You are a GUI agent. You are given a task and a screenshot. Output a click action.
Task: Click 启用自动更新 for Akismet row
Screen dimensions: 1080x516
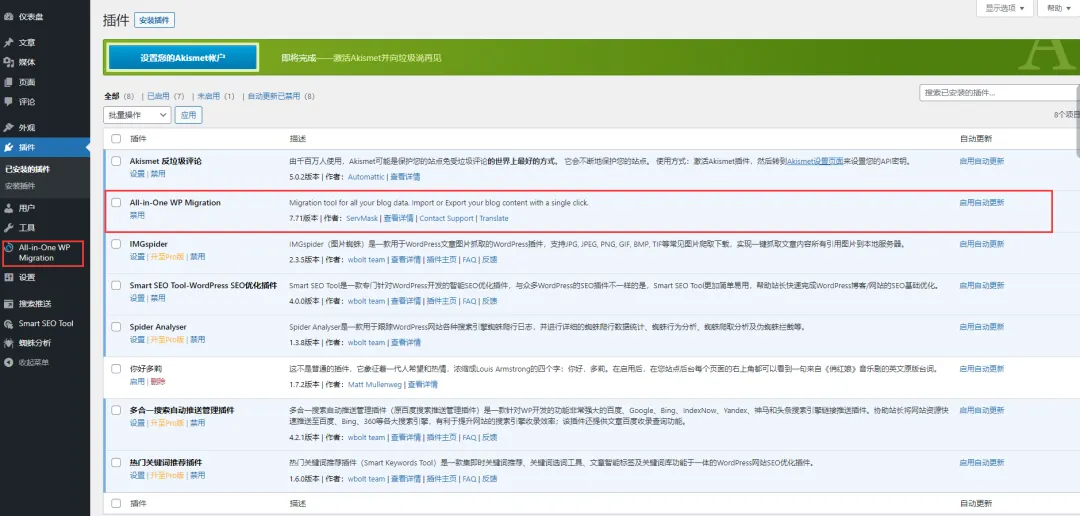pos(982,161)
